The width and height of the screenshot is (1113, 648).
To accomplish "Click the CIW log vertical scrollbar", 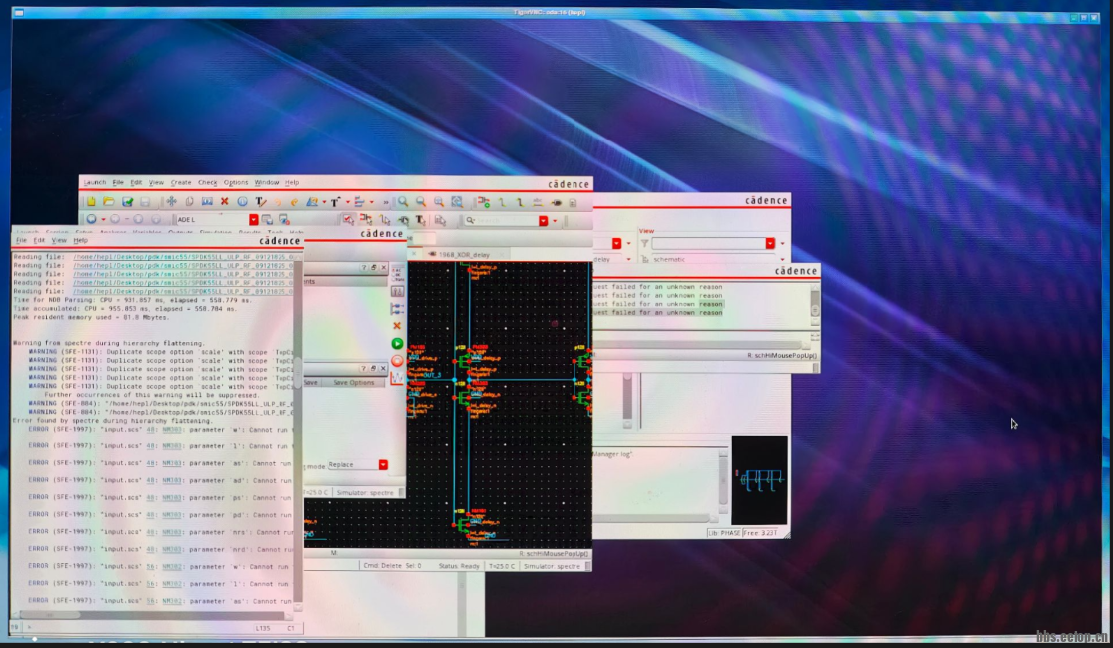I will click(815, 304).
